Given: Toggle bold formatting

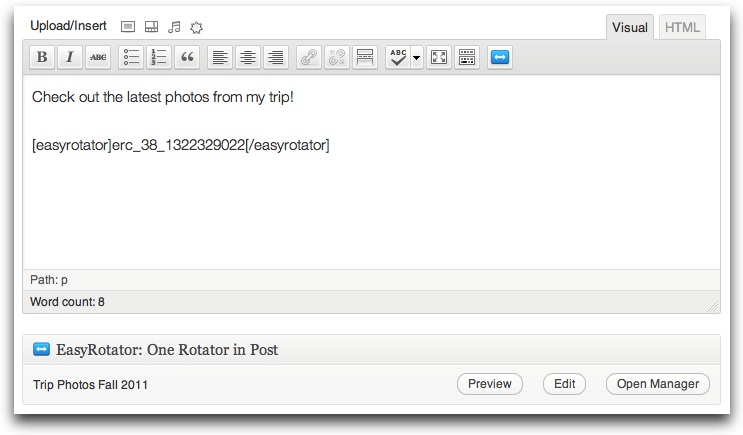Looking at the screenshot, I should point(42,58).
